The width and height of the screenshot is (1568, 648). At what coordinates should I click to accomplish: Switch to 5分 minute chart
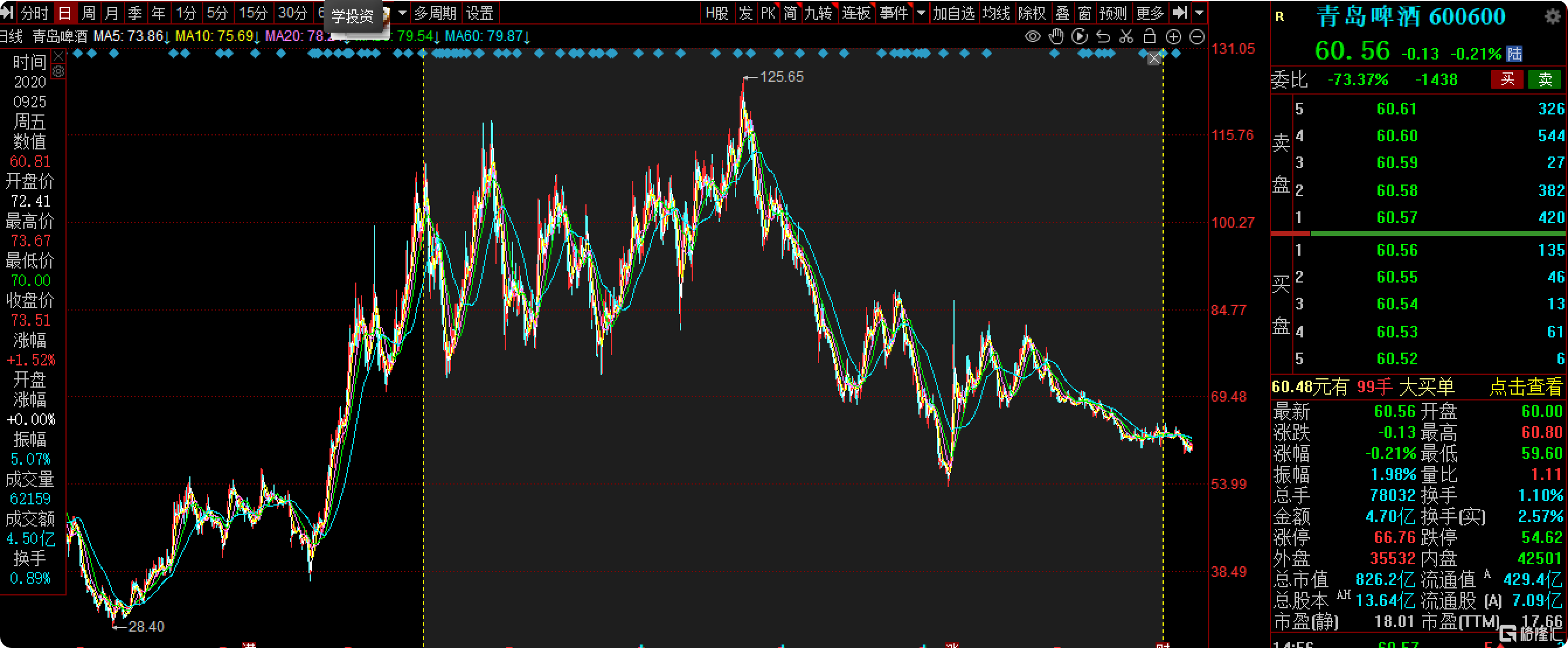click(217, 13)
